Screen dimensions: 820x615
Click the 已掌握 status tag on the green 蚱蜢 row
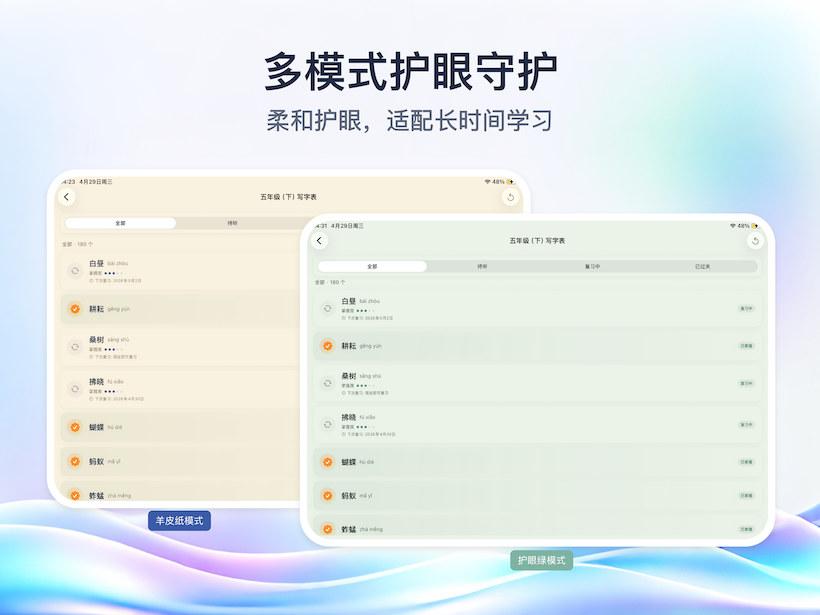point(746,529)
